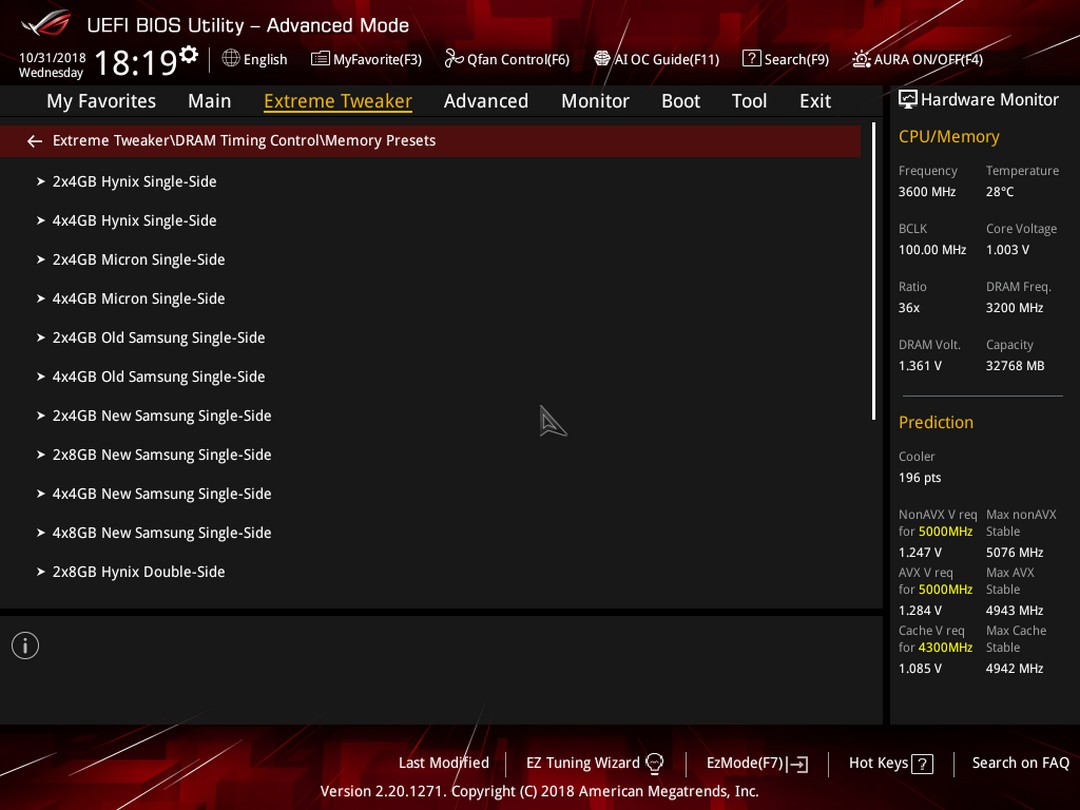Click the 5000MHz value under AVX V req
The image size is (1080, 810).
point(945,590)
